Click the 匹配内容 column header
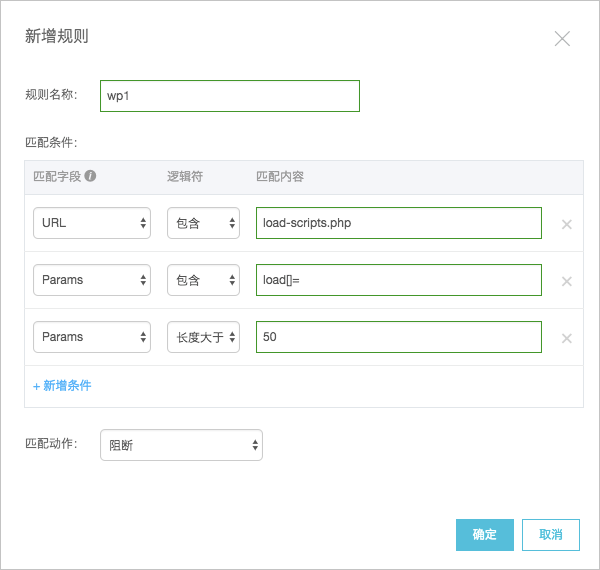This screenshot has width=600, height=570. pyautogui.click(x=280, y=176)
